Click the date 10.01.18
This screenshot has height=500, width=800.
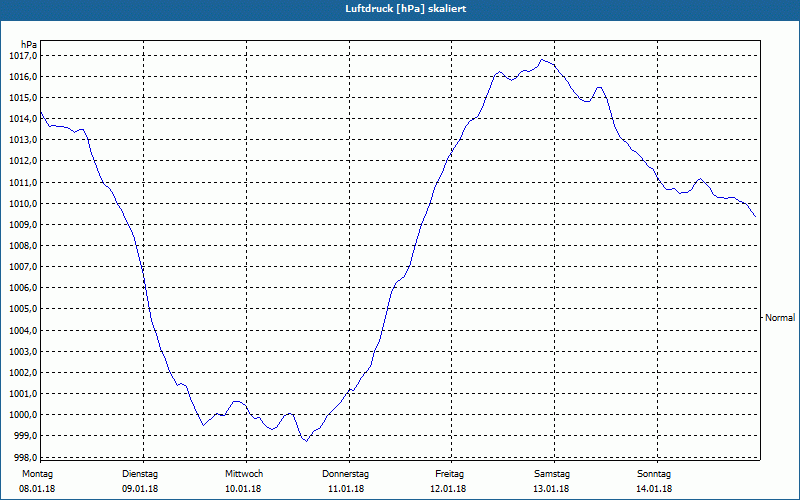point(243,489)
